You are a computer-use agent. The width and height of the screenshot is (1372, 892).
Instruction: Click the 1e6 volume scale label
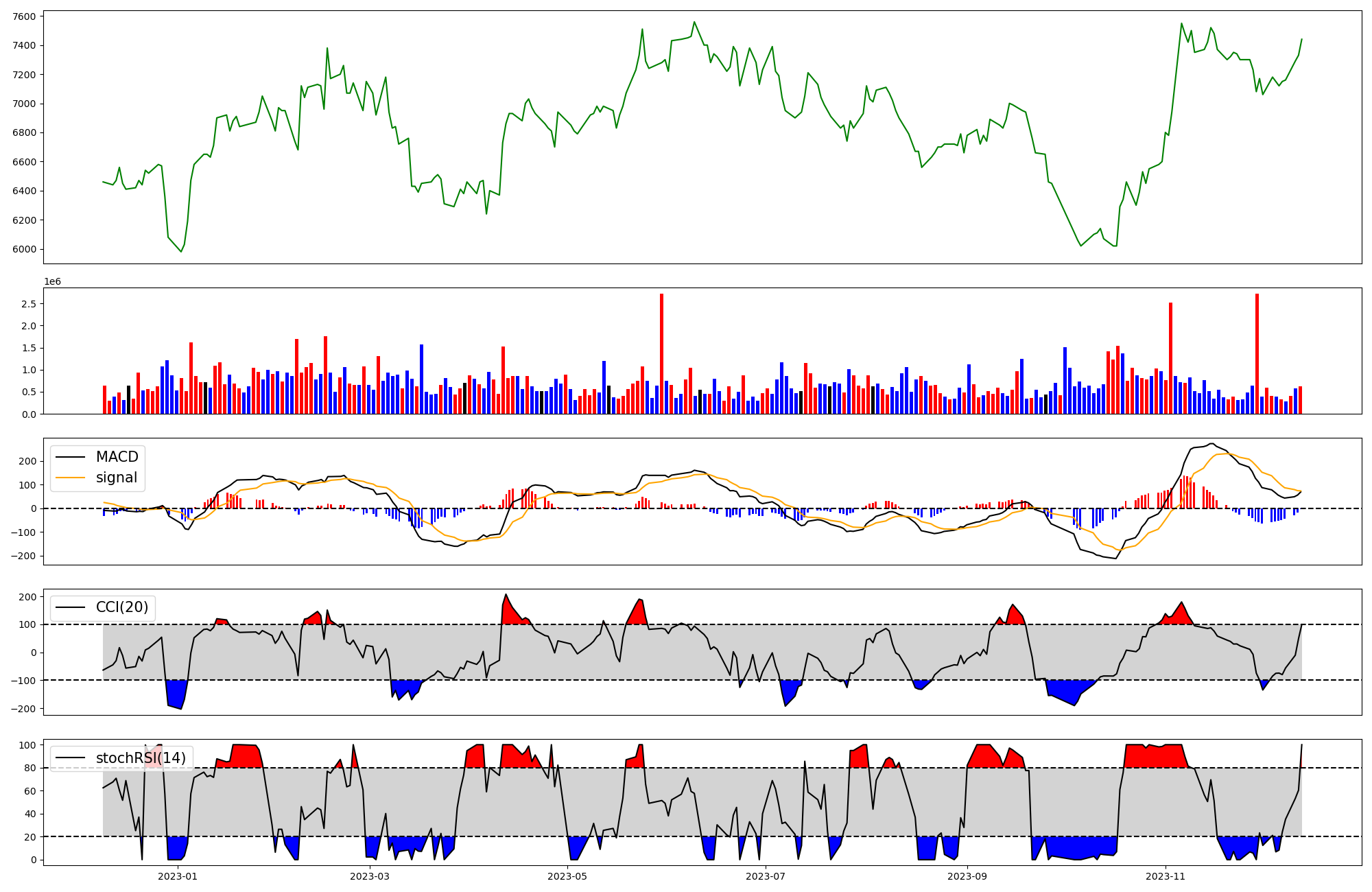point(52,282)
